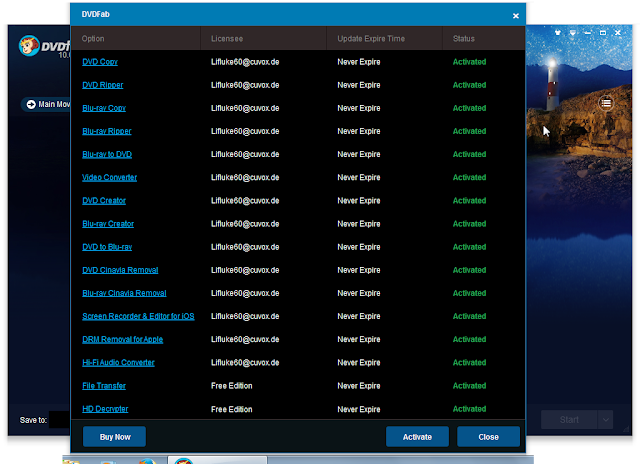Click Activated status in Hi-Fi Audio Converter row
Viewport: 640px width, 464px height.
coord(469,363)
